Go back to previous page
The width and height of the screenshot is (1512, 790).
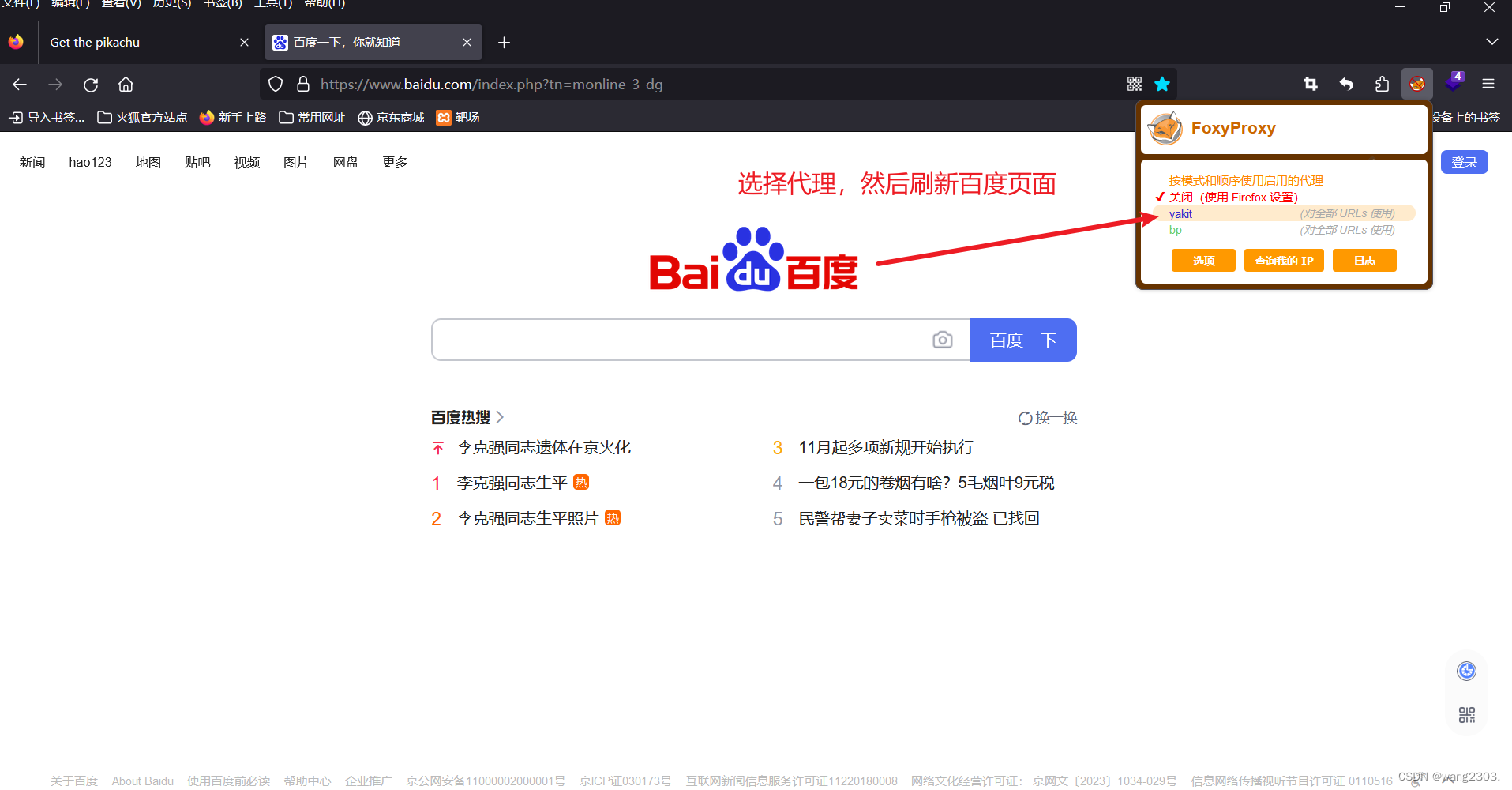[x=20, y=85]
